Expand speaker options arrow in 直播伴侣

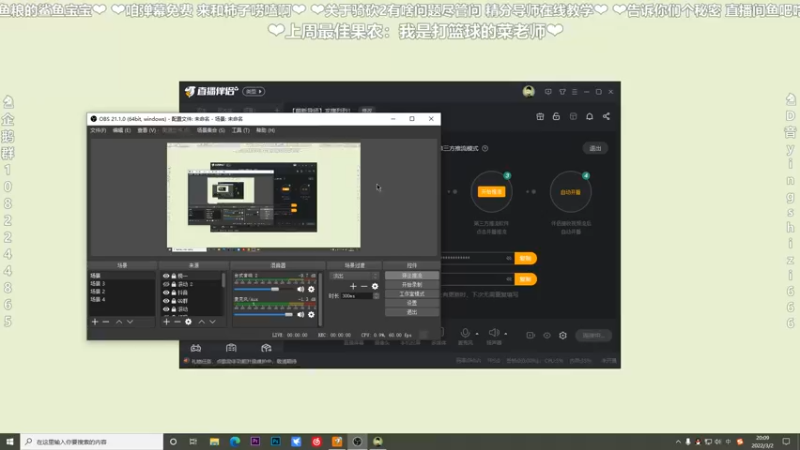coord(506,334)
